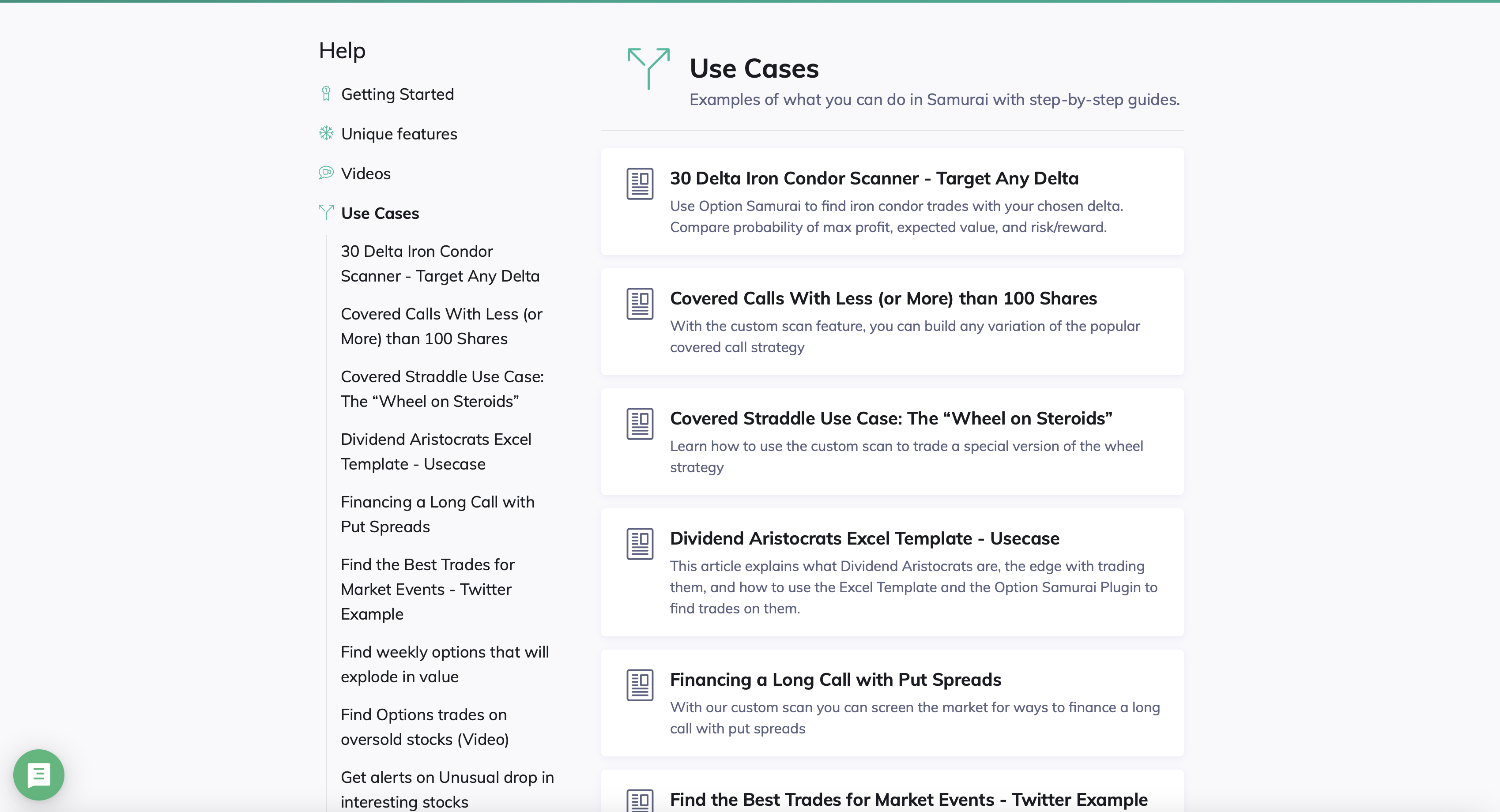Open sidebar link Dividend Aristocrats Excel Template
This screenshot has height=812, width=1500.
pos(436,451)
